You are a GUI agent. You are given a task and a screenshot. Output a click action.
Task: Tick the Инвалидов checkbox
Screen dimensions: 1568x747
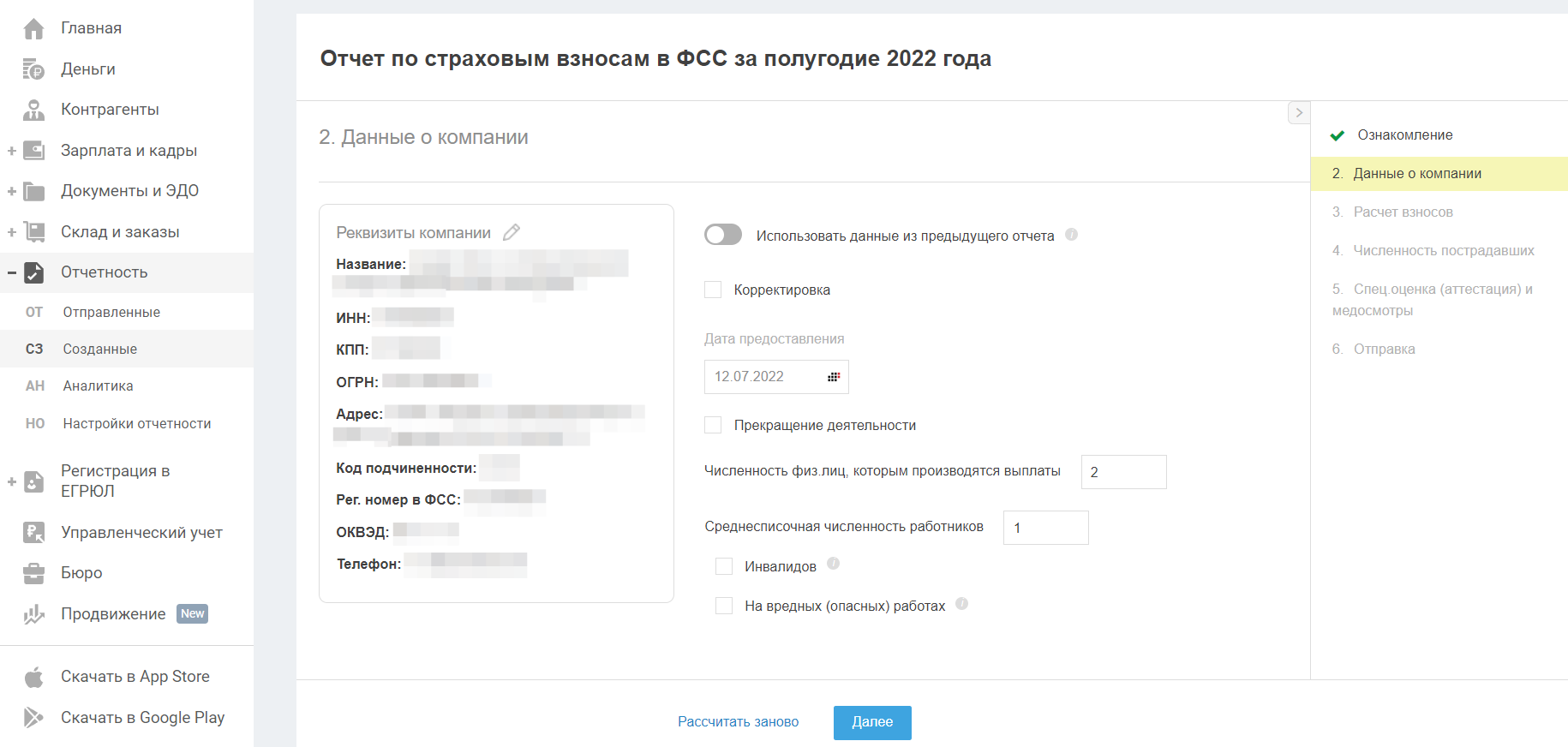(x=724, y=566)
